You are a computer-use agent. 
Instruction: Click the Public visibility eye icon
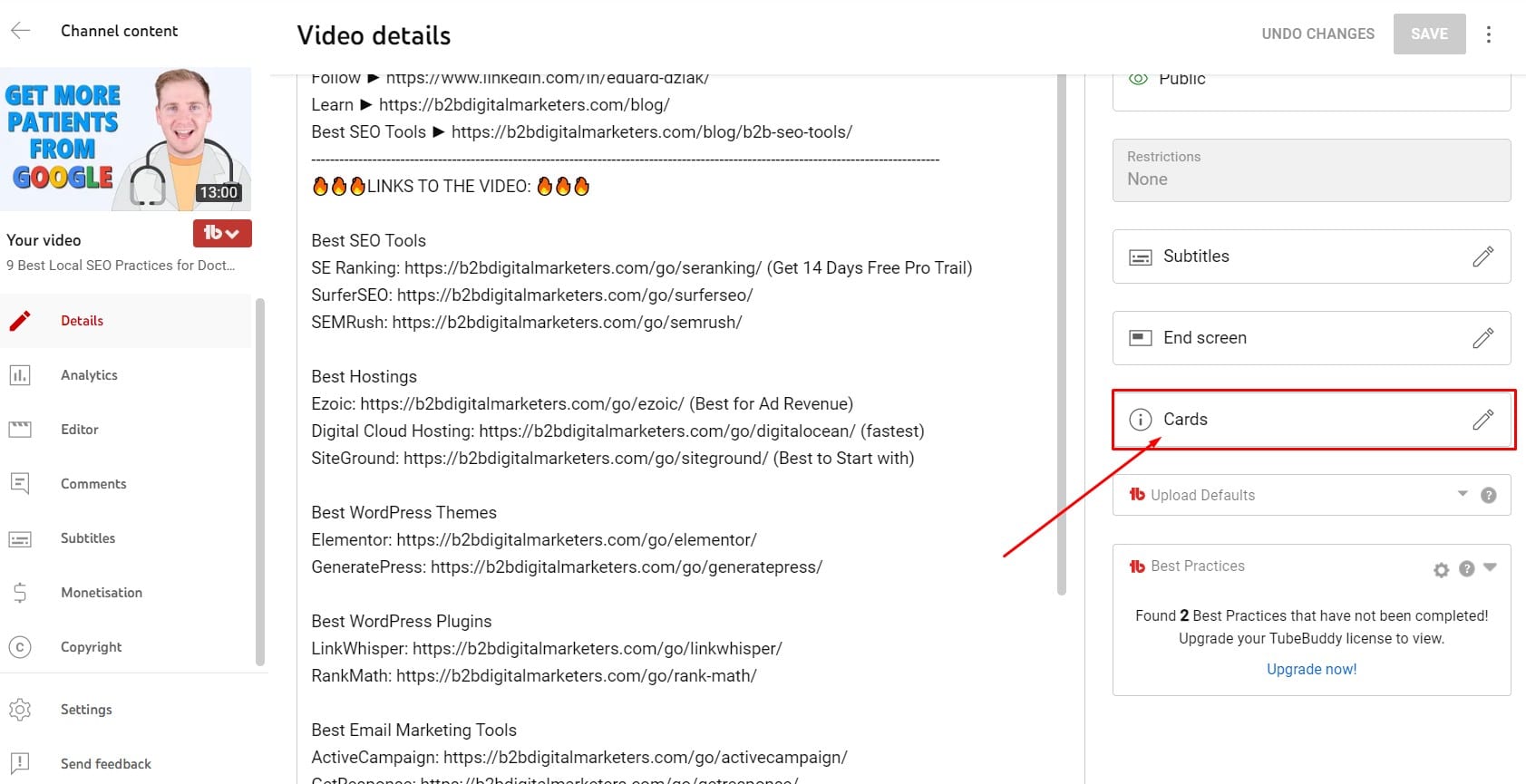coord(1138,79)
